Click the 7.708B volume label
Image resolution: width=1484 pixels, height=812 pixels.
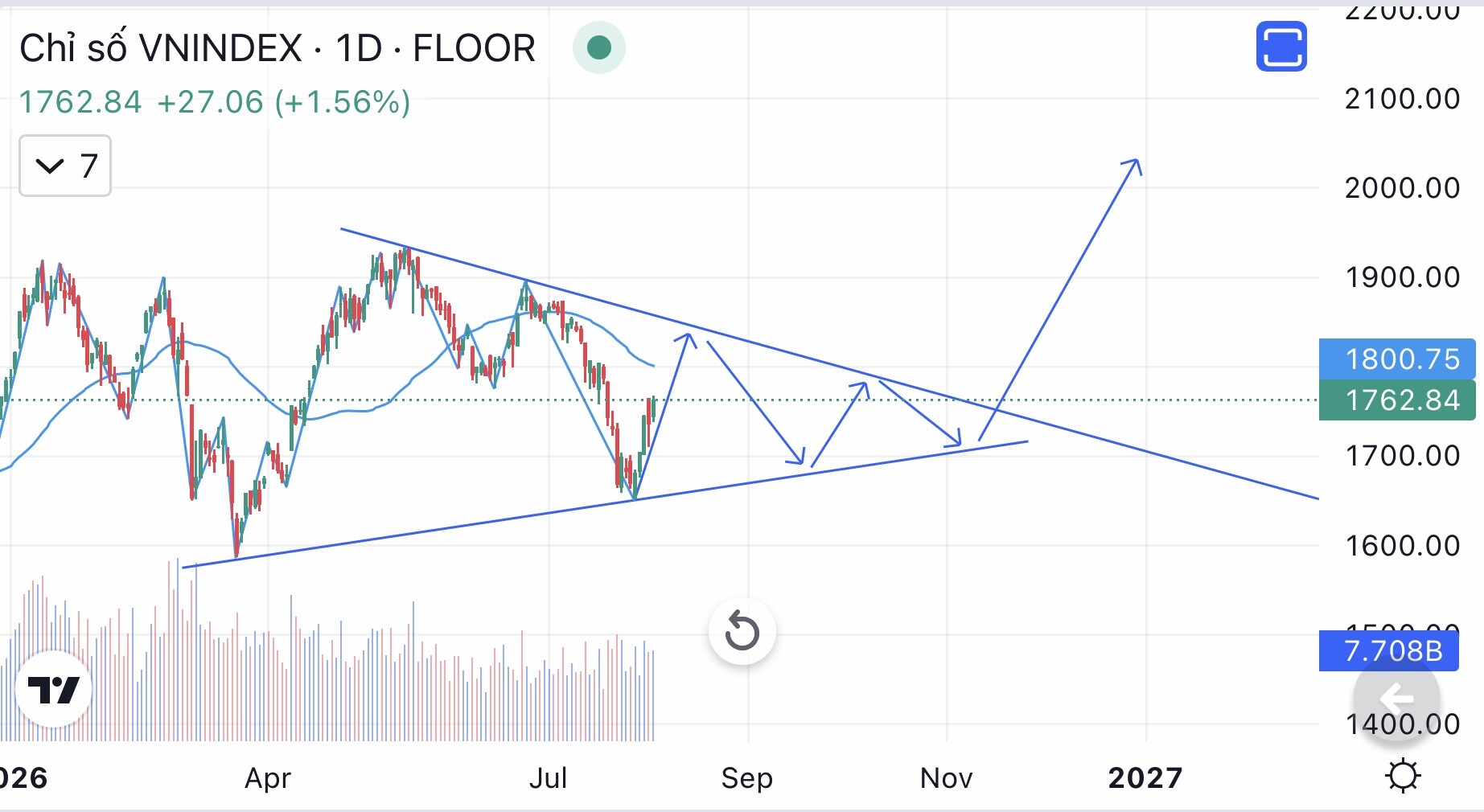tap(1389, 650)
